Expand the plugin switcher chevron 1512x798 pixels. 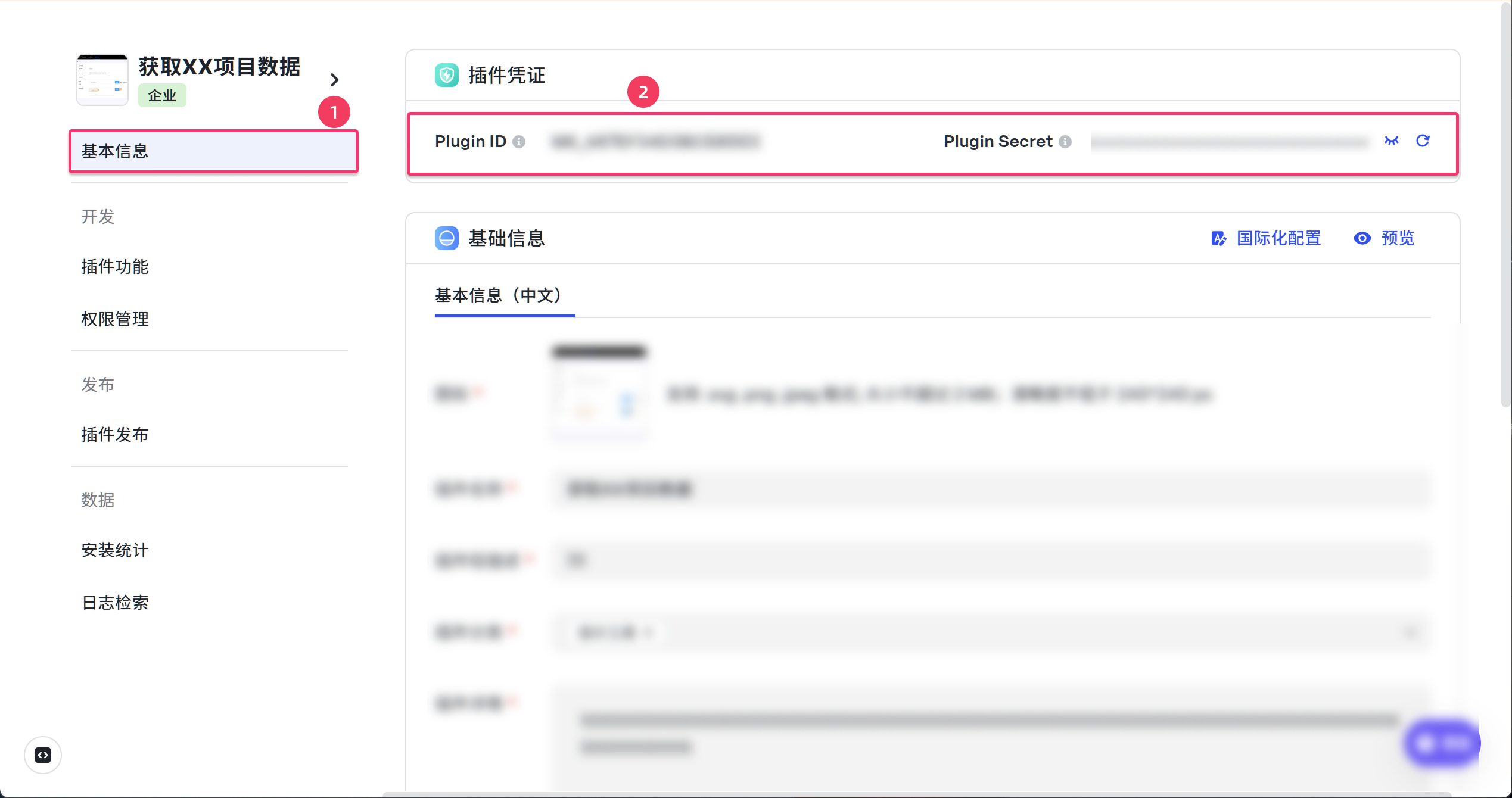click(334, 80)
